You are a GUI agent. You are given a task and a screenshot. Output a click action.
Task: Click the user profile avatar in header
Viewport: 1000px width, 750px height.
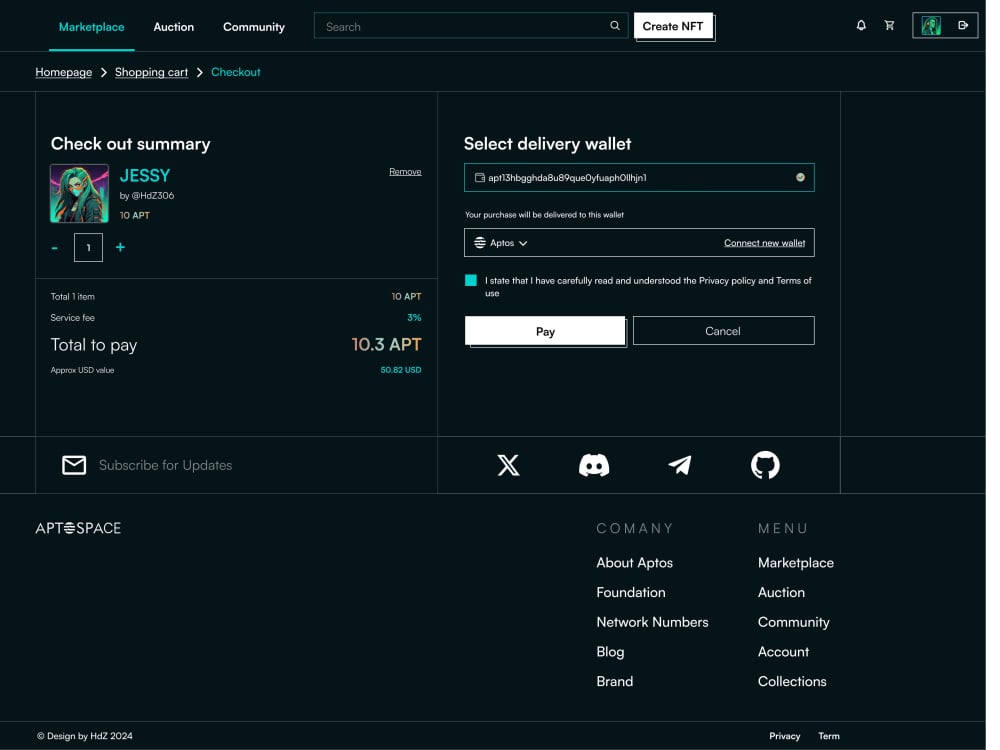(x=931, y=26)
